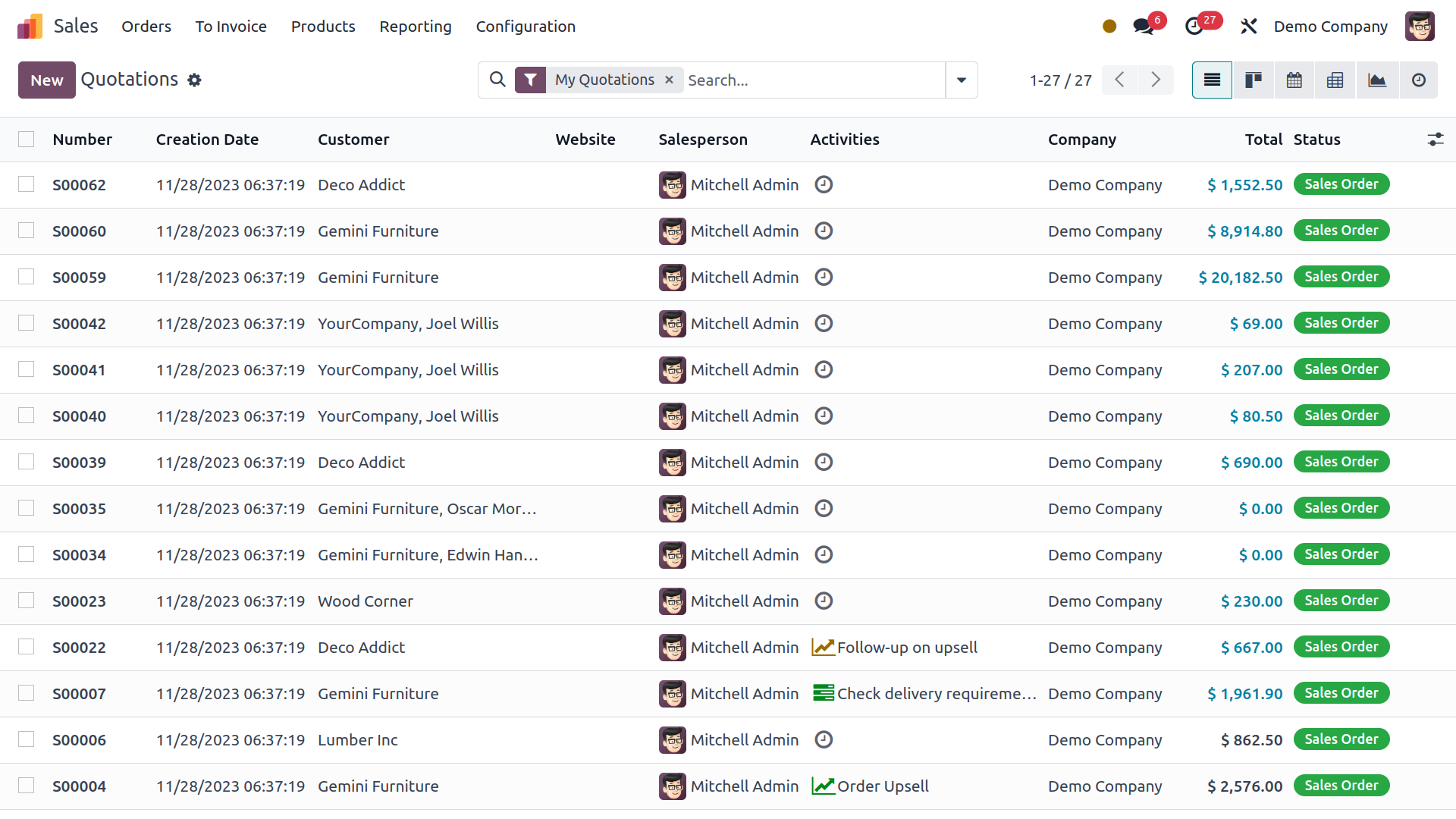Open the Activity view

pos(1419,80)
